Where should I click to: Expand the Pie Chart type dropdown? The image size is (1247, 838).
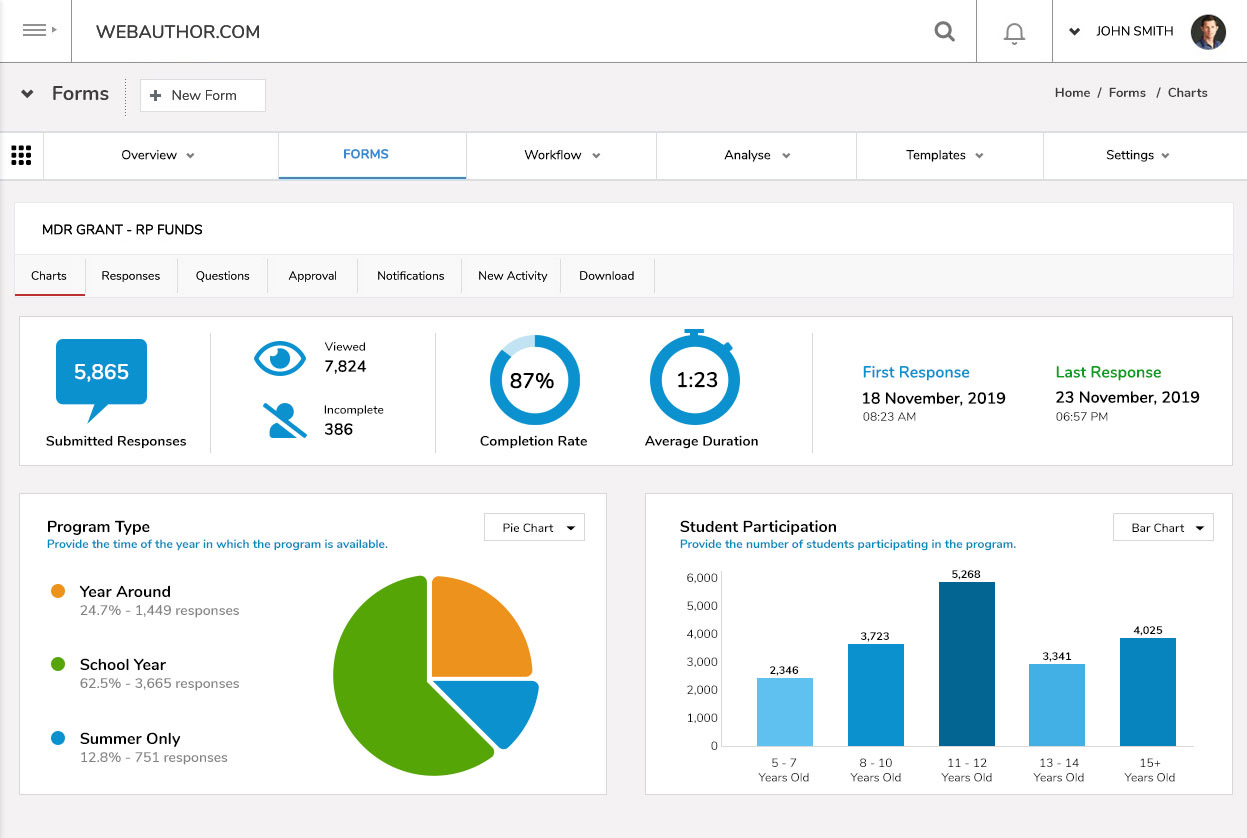click(x=534, y=528)
